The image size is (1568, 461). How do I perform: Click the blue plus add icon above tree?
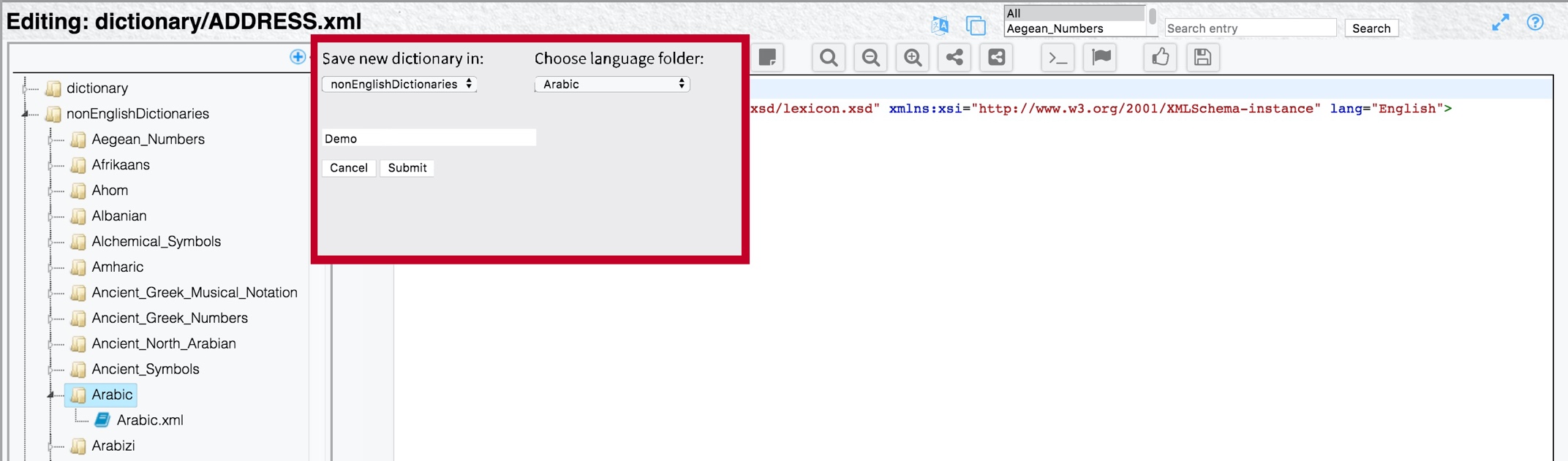click(298, 57)
